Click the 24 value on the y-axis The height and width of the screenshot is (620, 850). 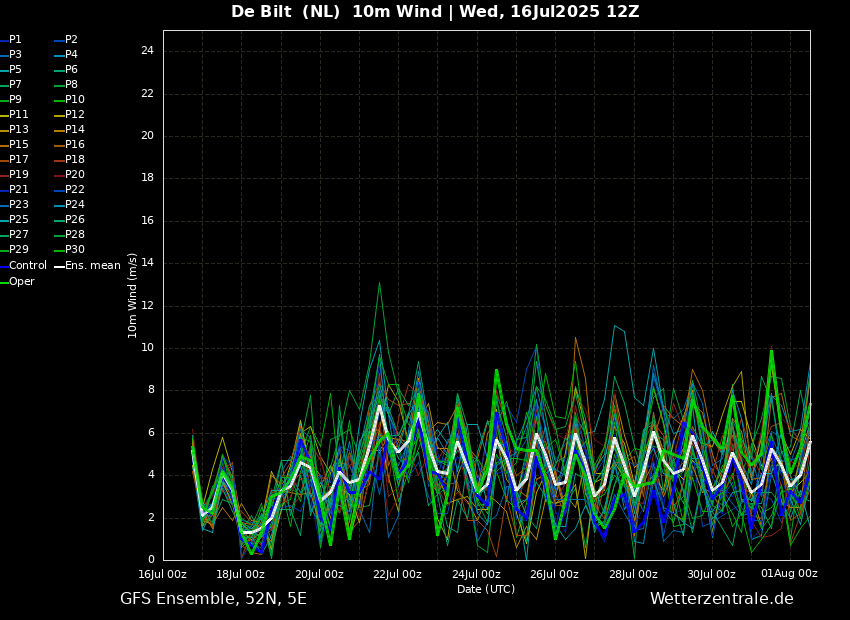[147, 51]
